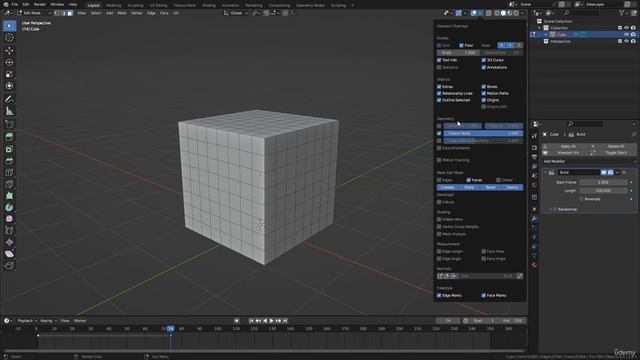Collapse the Build modifier panel

pos(545,173)
